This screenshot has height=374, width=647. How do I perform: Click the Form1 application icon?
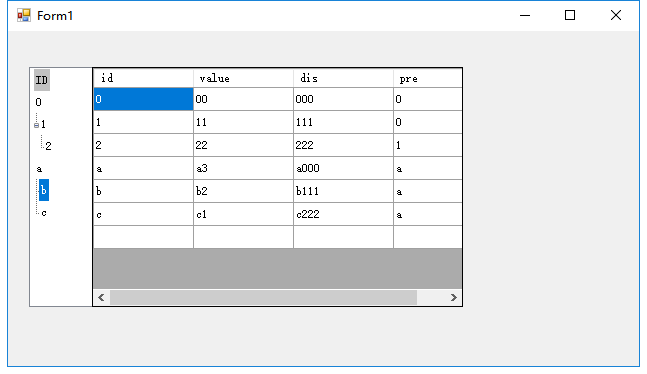click(x=24, y=15)
